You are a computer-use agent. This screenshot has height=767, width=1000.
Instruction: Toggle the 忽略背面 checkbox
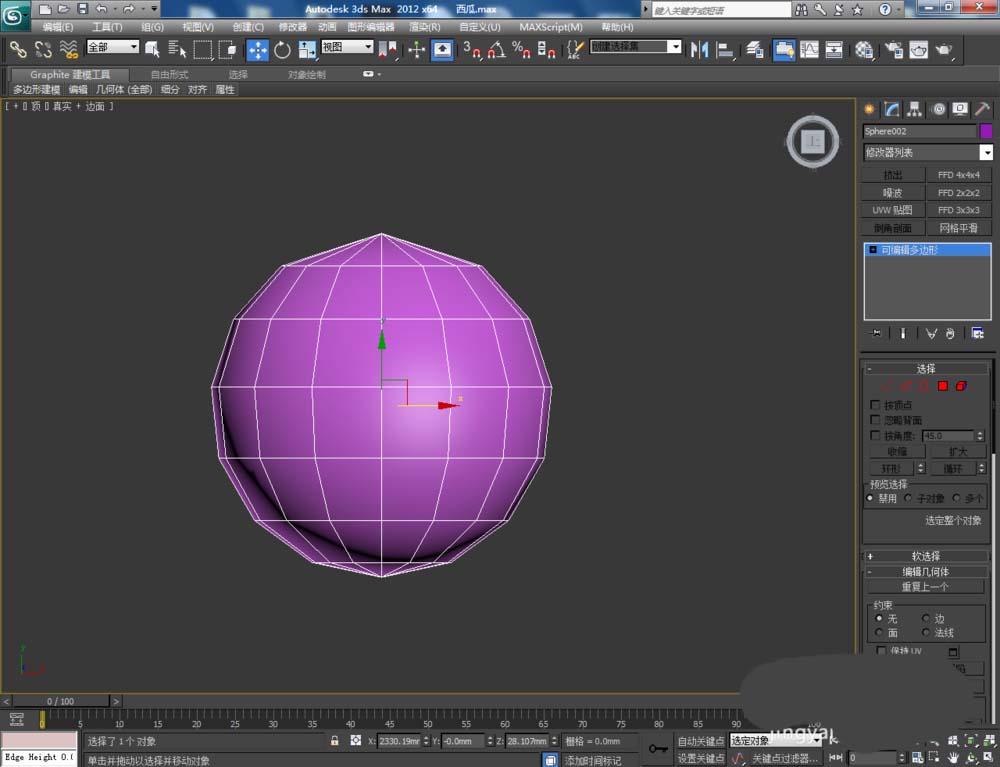pos(876,420)
